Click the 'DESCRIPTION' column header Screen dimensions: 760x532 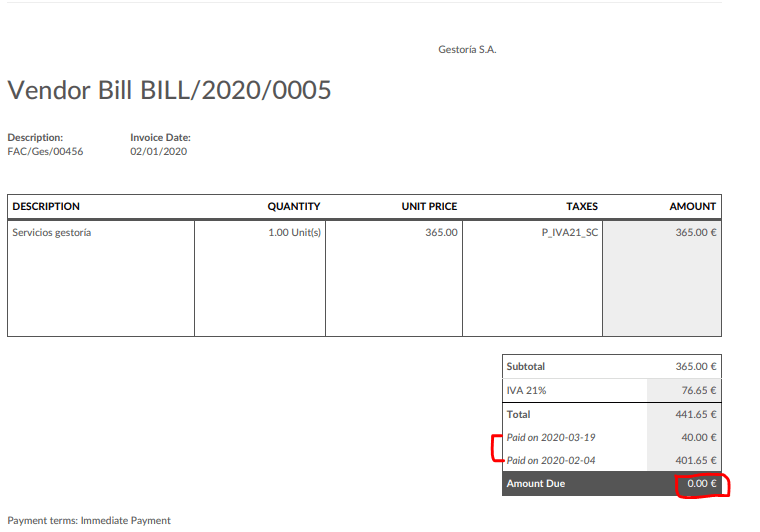point(46,206)
